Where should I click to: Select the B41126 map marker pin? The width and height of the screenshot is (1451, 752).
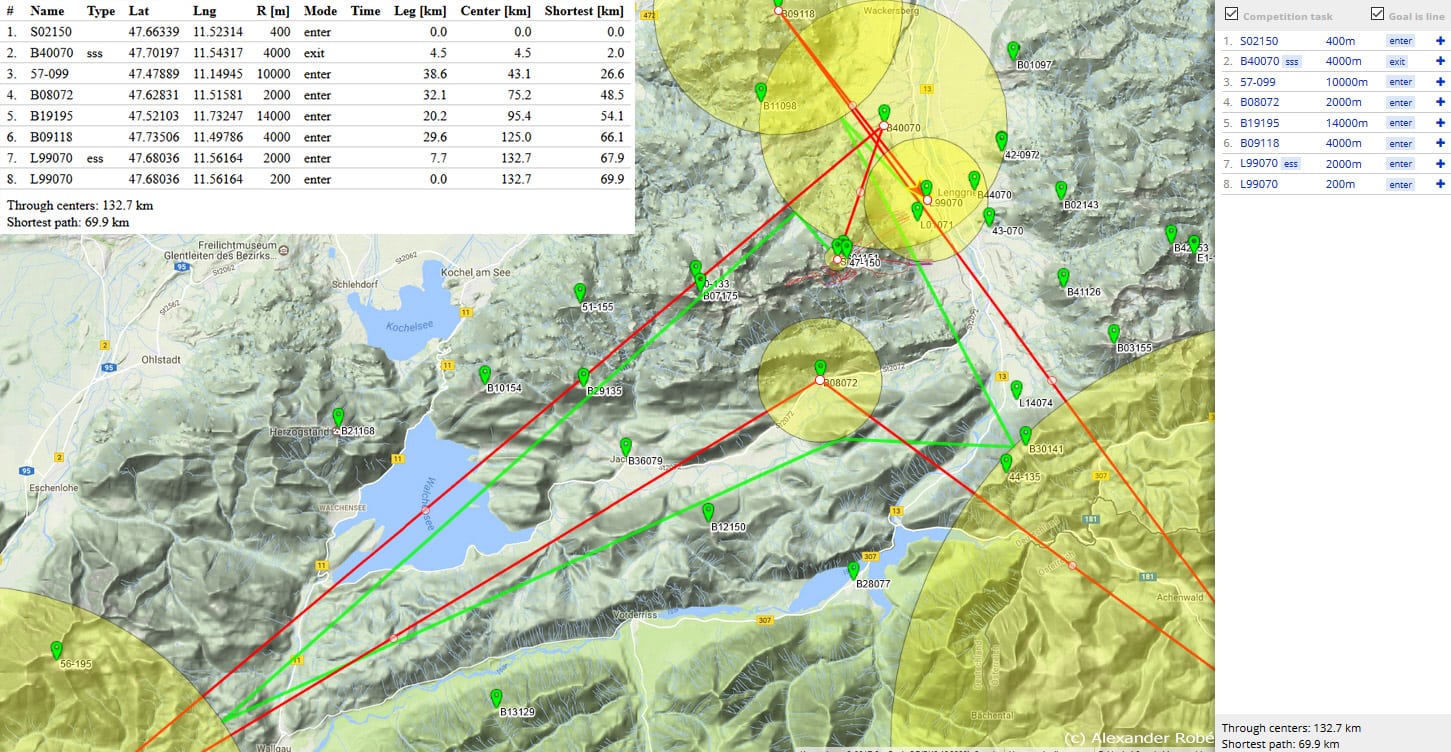(1064, 278)
